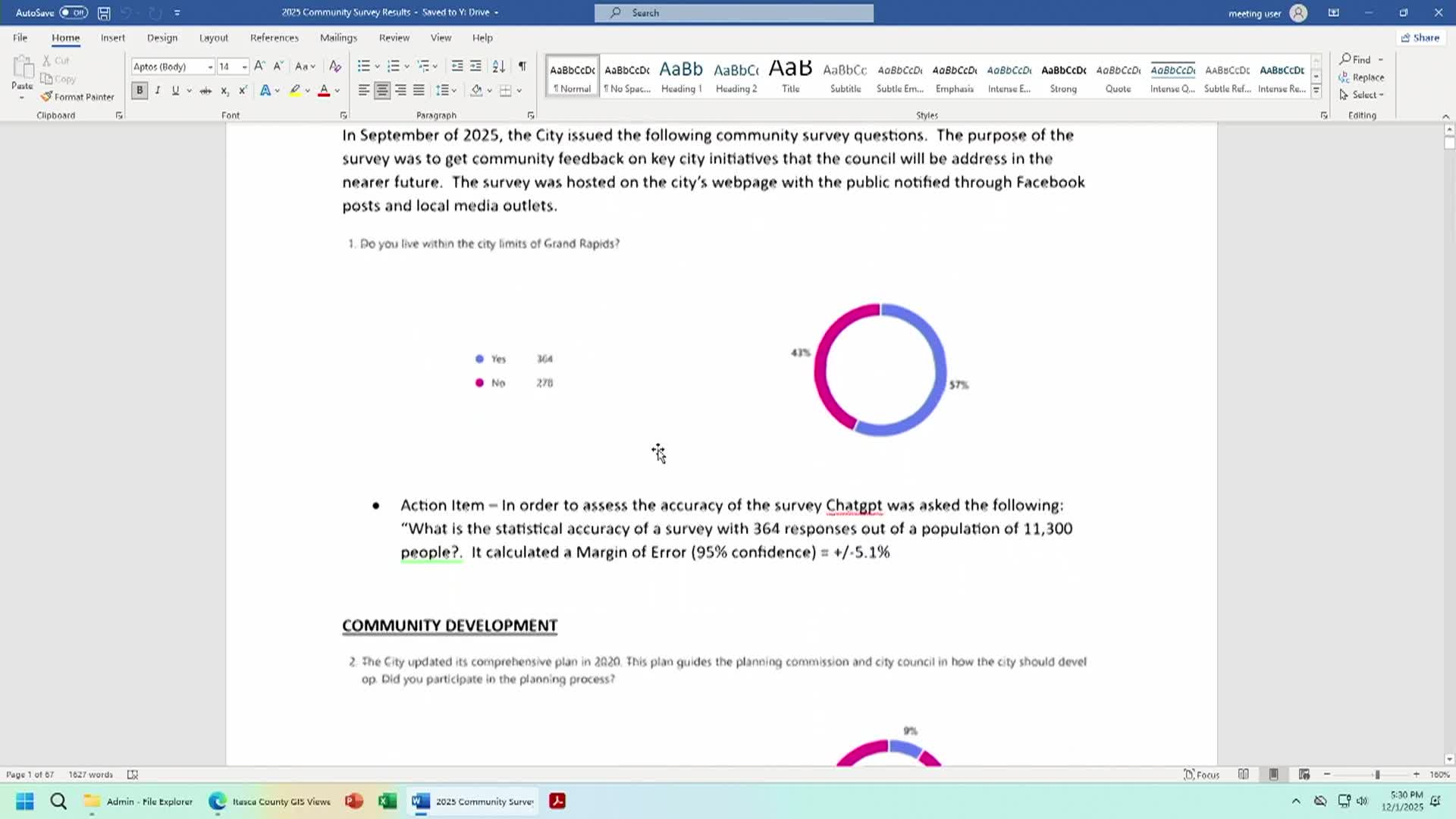This screenshot has height=819, width=1456.
Task: Open the font name dropdown Aptos (Body)
Action: pos(210,67)
